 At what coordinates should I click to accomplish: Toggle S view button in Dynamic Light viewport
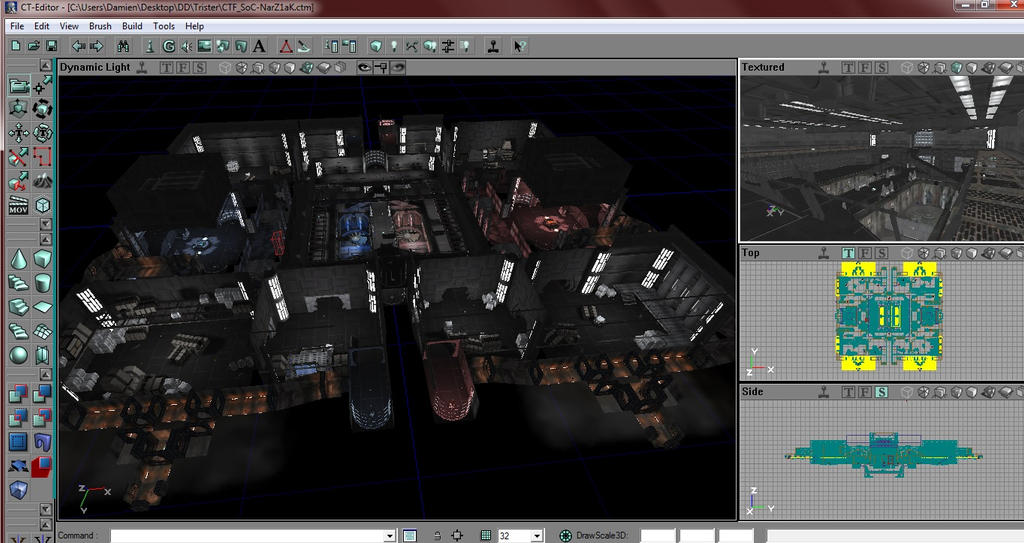pyautogui.click(x=199, y=67)
